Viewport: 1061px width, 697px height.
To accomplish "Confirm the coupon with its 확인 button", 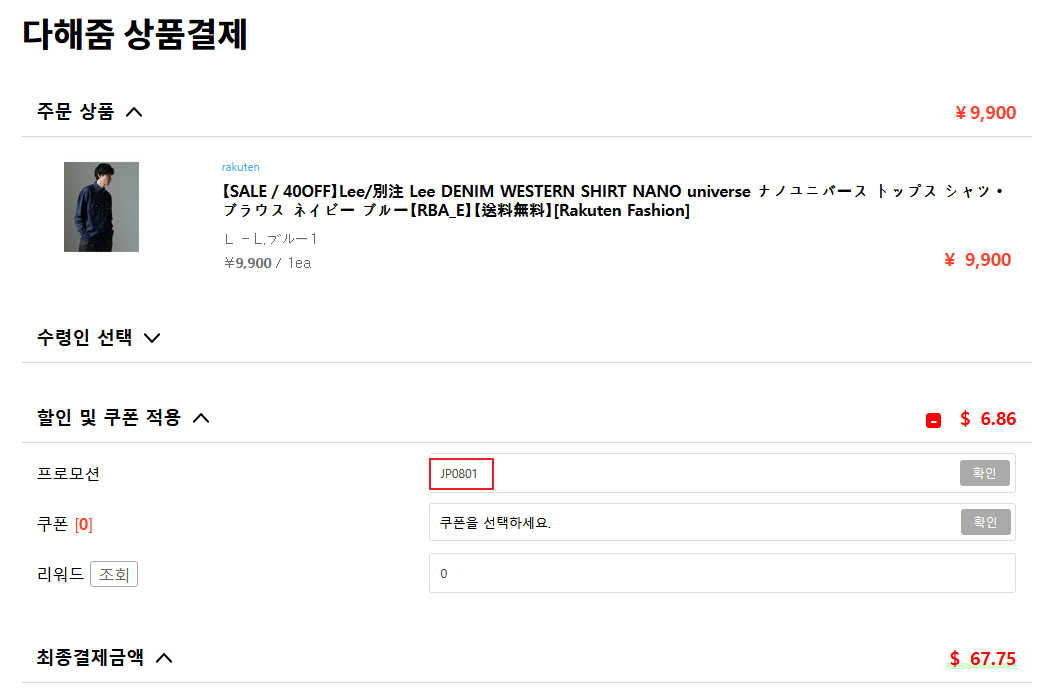I will point(985,522).
